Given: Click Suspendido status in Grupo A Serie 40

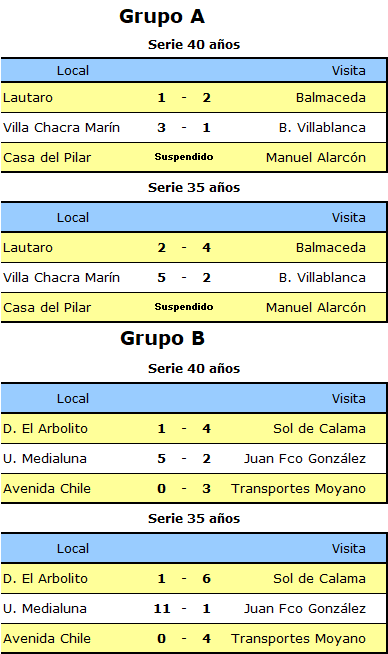Looking at the screenshot, I should pos(184,157).
